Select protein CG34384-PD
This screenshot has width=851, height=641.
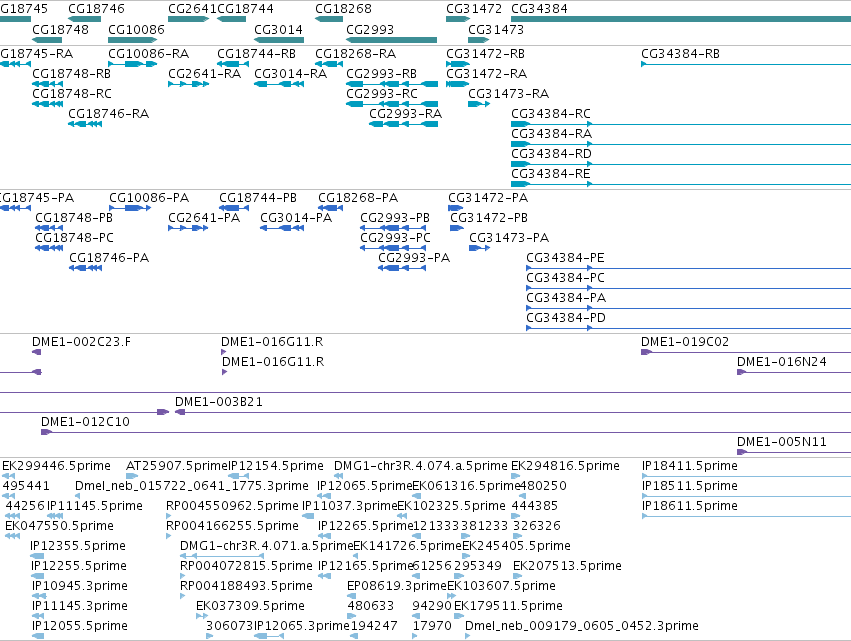[689, 328]
